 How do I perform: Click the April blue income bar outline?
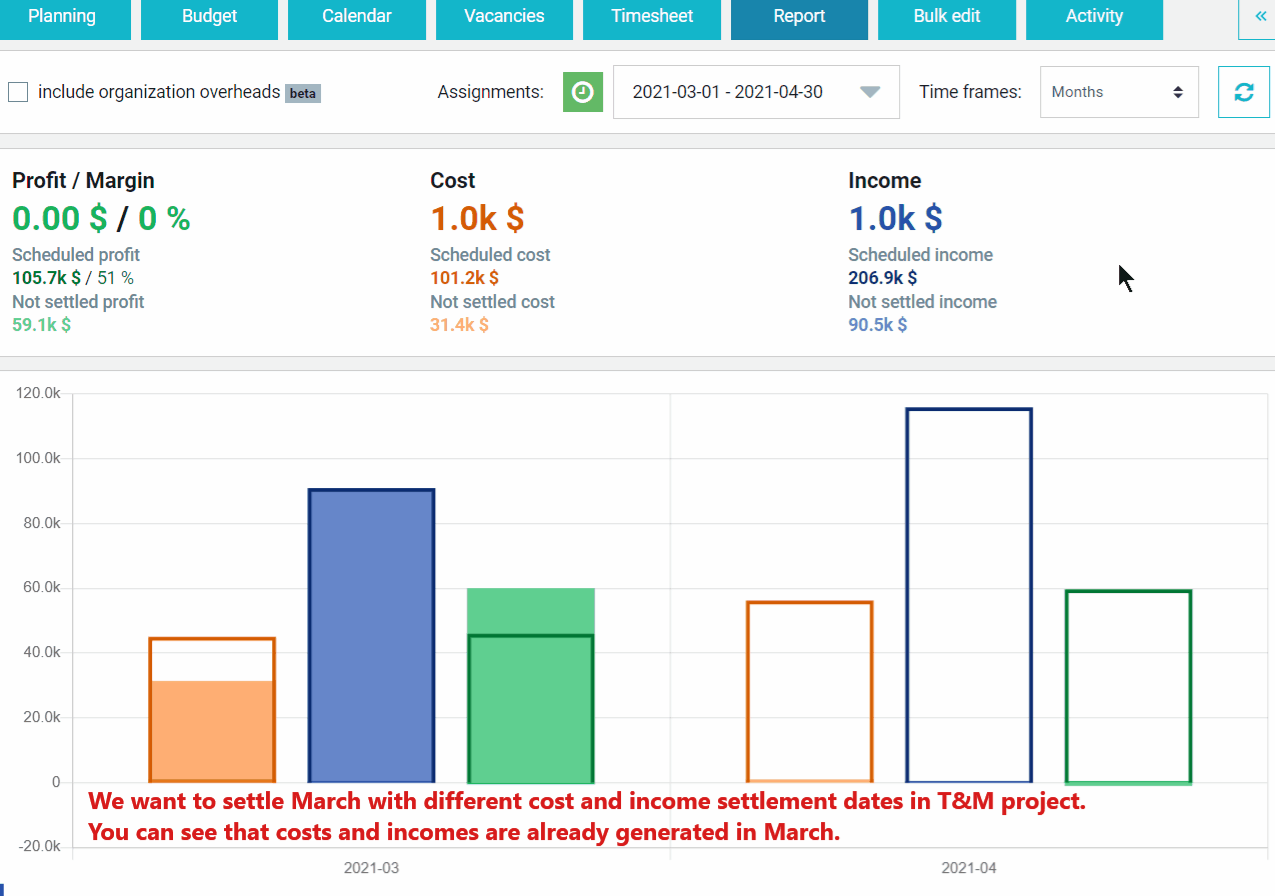(969, 595)
